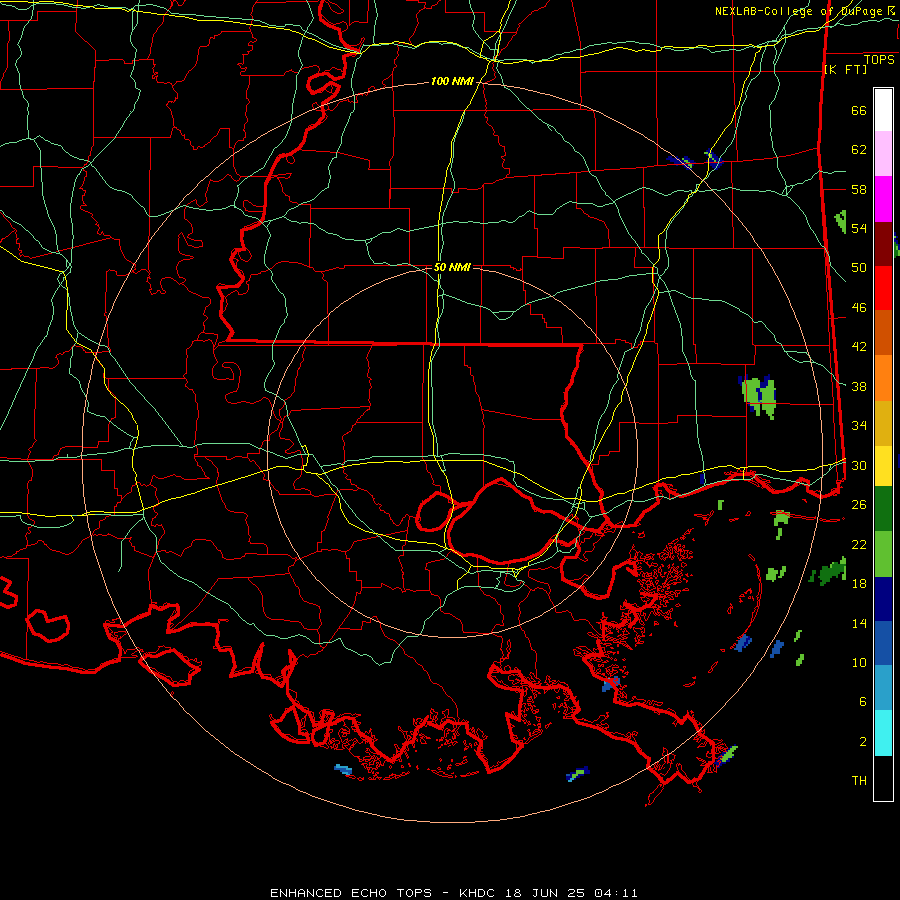Select the bright yellow legend swatch
This screenshot has width=900, height=900.
[x=883, y=466]
